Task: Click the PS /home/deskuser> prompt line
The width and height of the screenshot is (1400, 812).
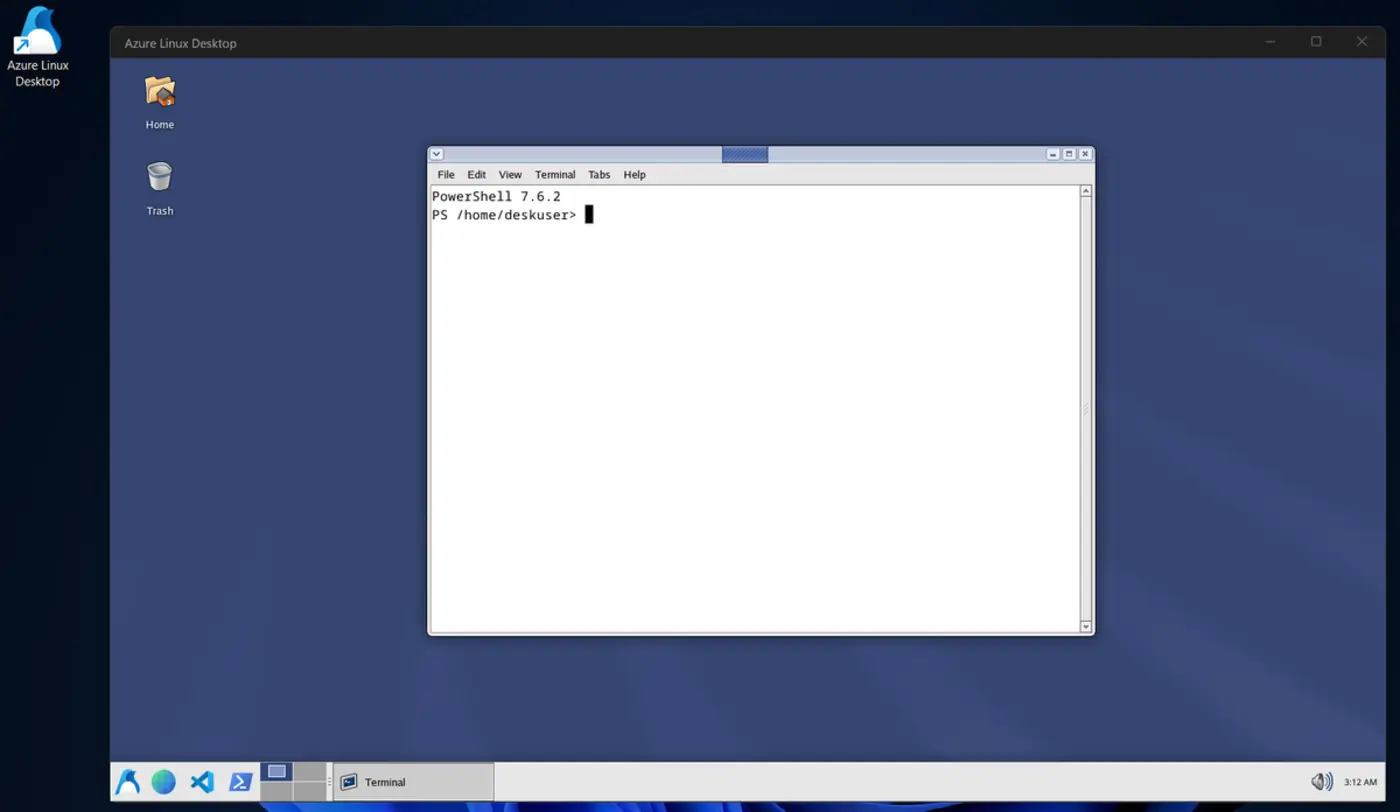Action: pyautogui.click(x=504, y=215)
